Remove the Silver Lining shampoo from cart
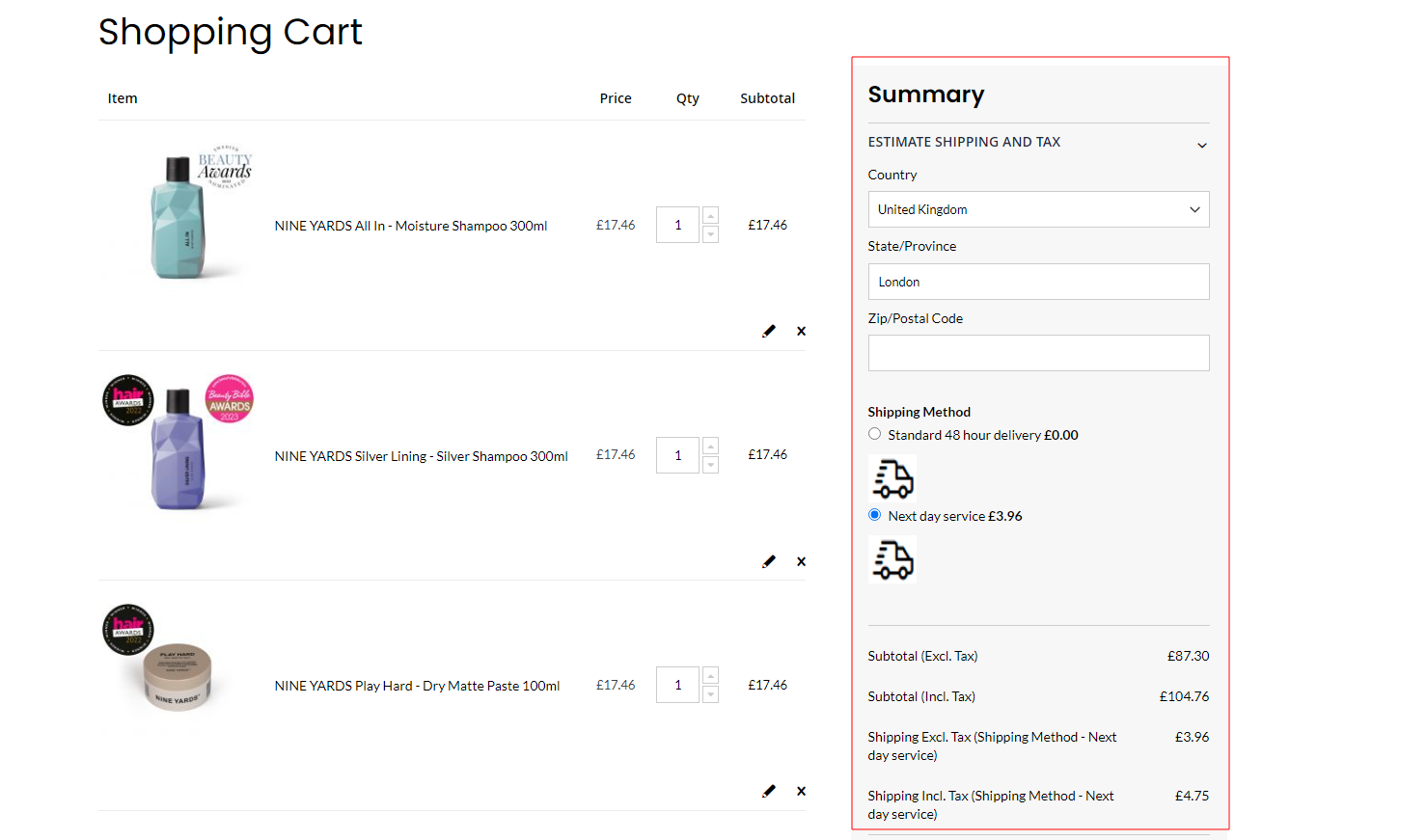Viewport: 1427px width, 840px height. (801, 560)
